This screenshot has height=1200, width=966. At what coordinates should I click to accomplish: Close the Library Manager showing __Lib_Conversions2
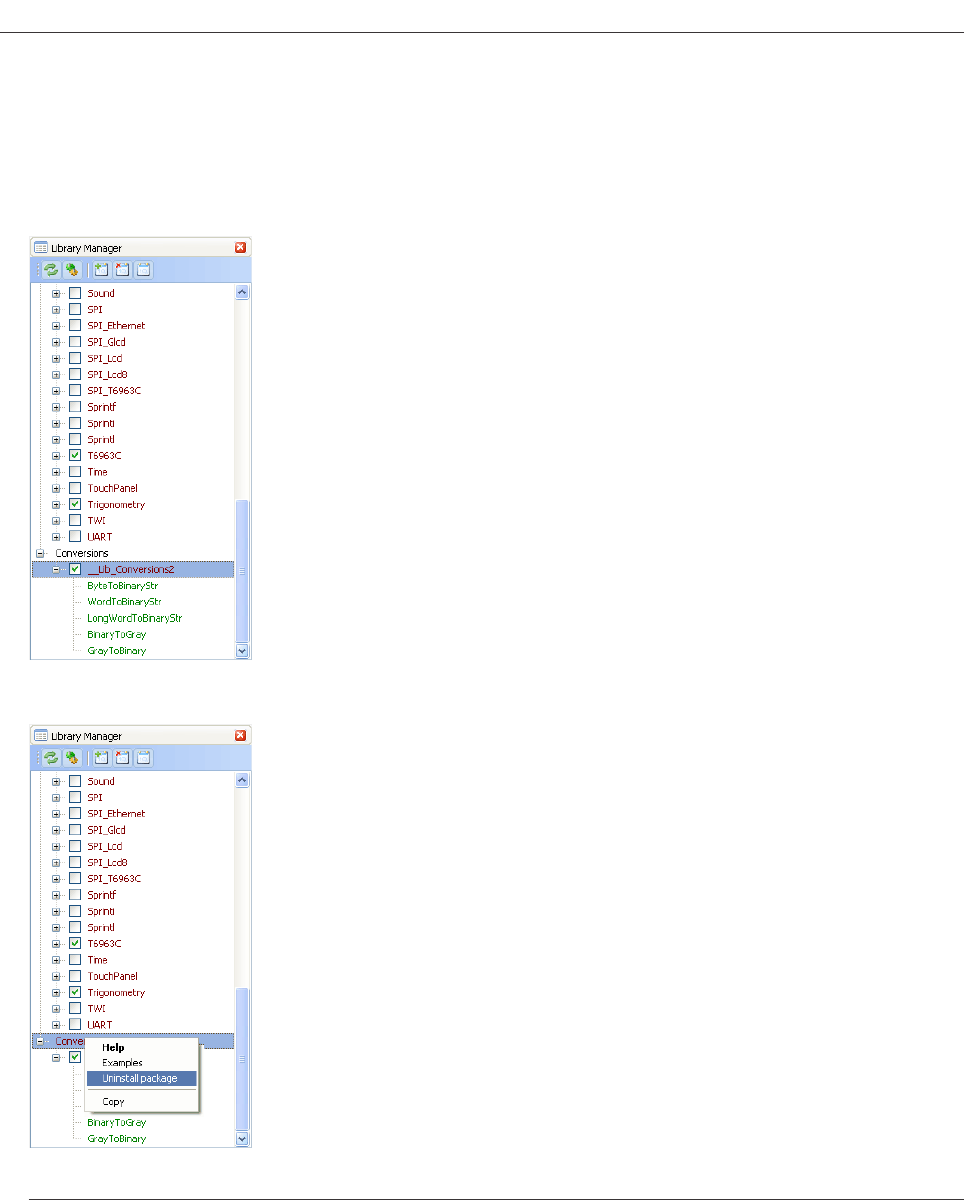[x=240, y=247]
